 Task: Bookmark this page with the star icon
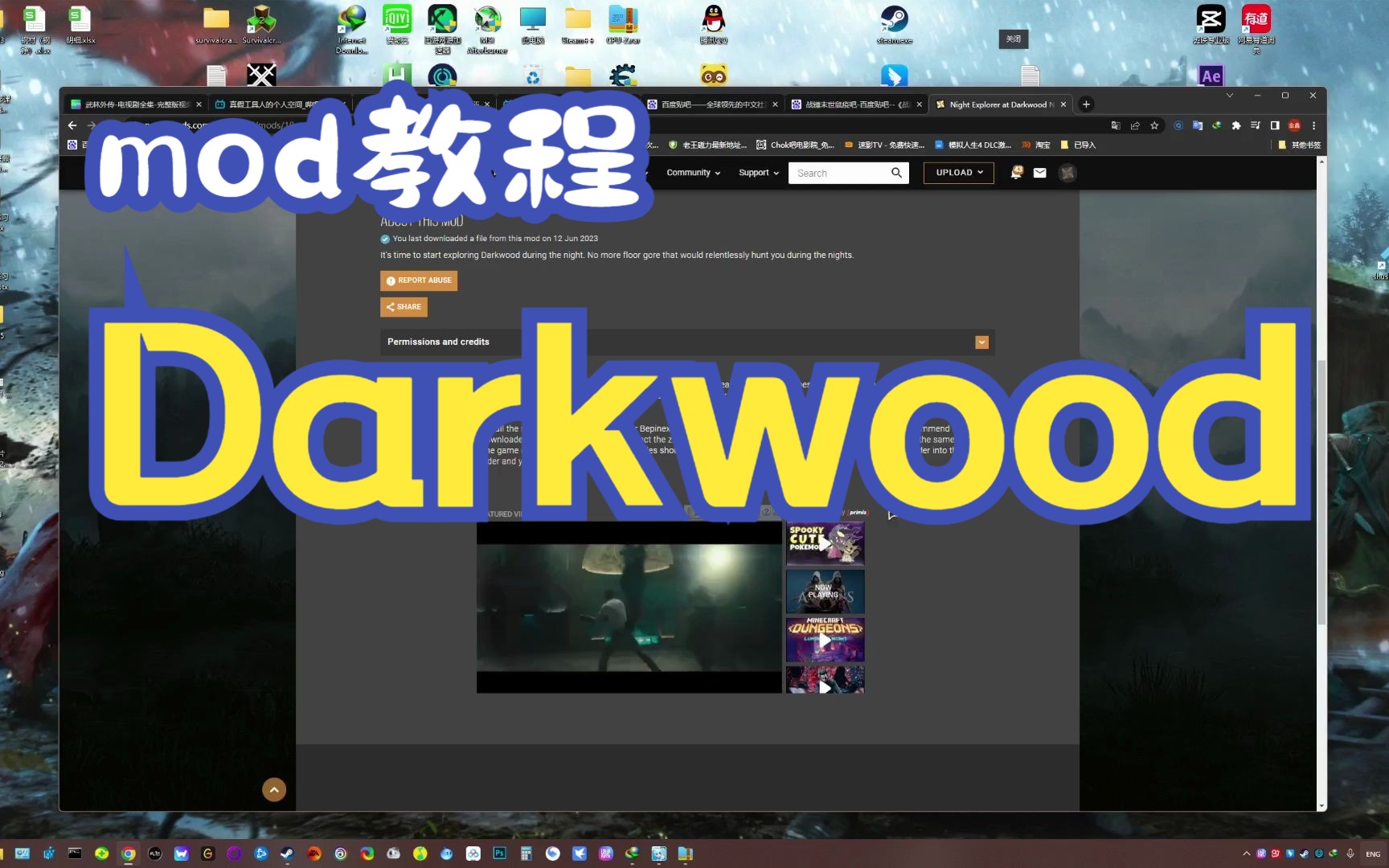pyautogui.click(x=1154, y=125)
